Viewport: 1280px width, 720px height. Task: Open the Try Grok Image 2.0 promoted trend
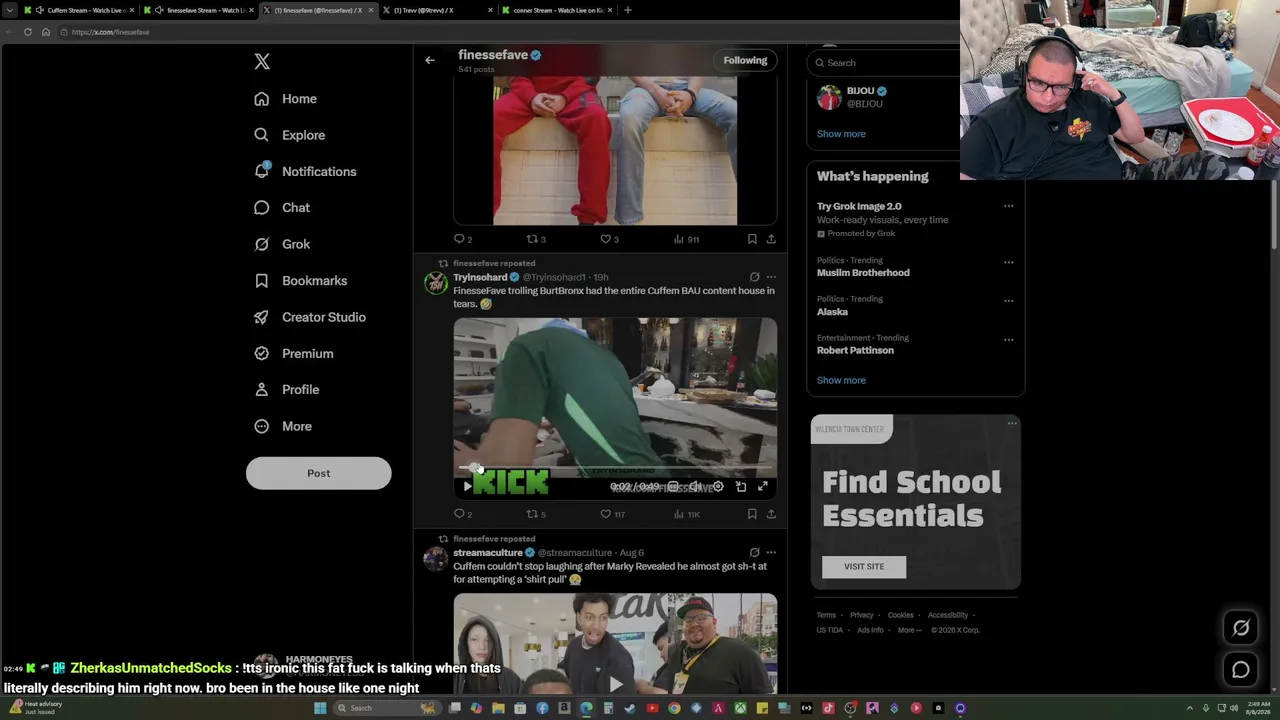859,206
